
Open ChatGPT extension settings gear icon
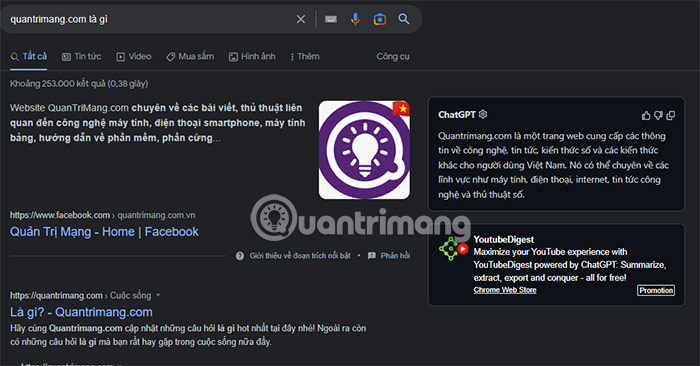[x=483, y=114]
